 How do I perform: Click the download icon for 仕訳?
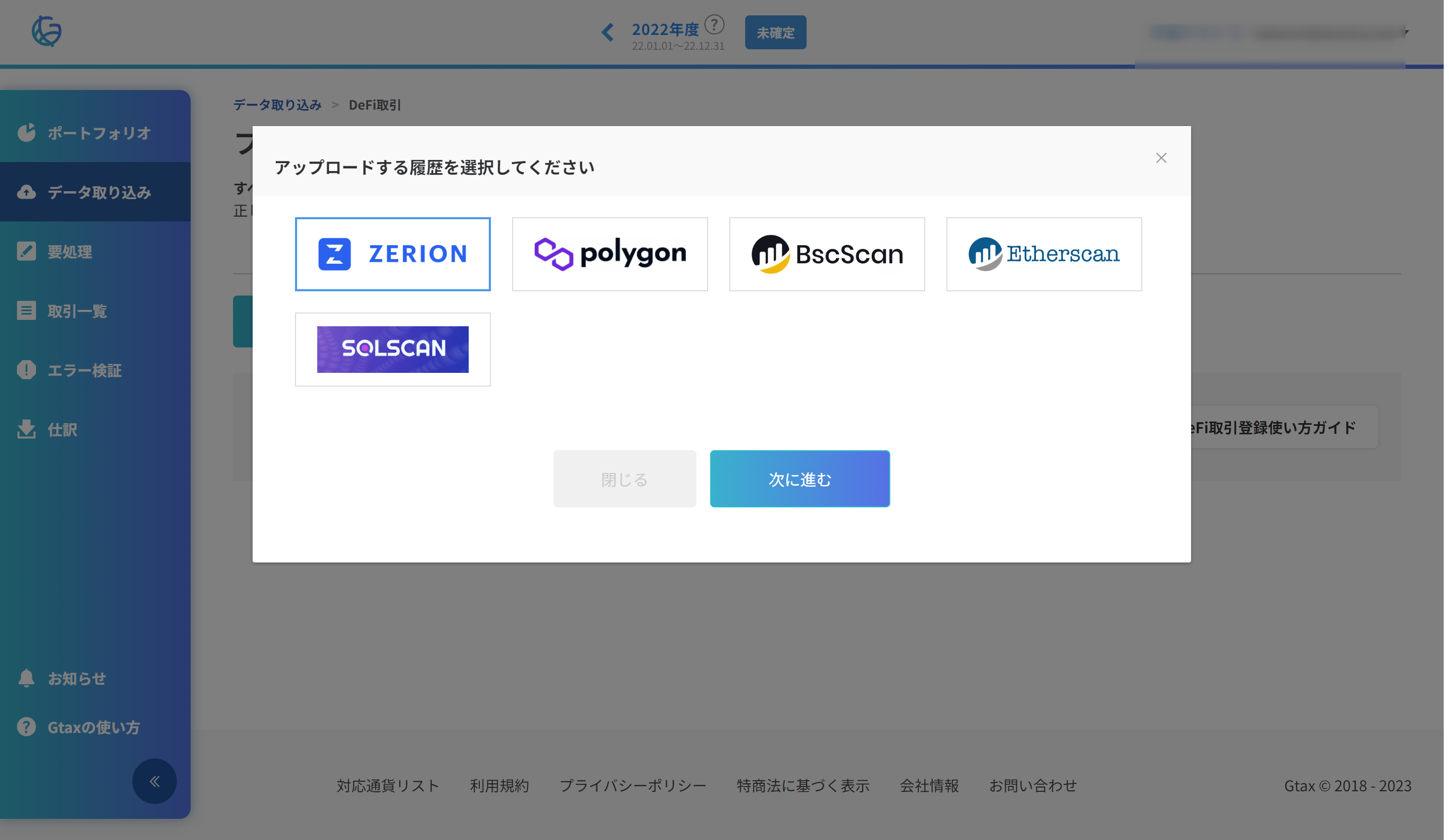click(26, 430)
